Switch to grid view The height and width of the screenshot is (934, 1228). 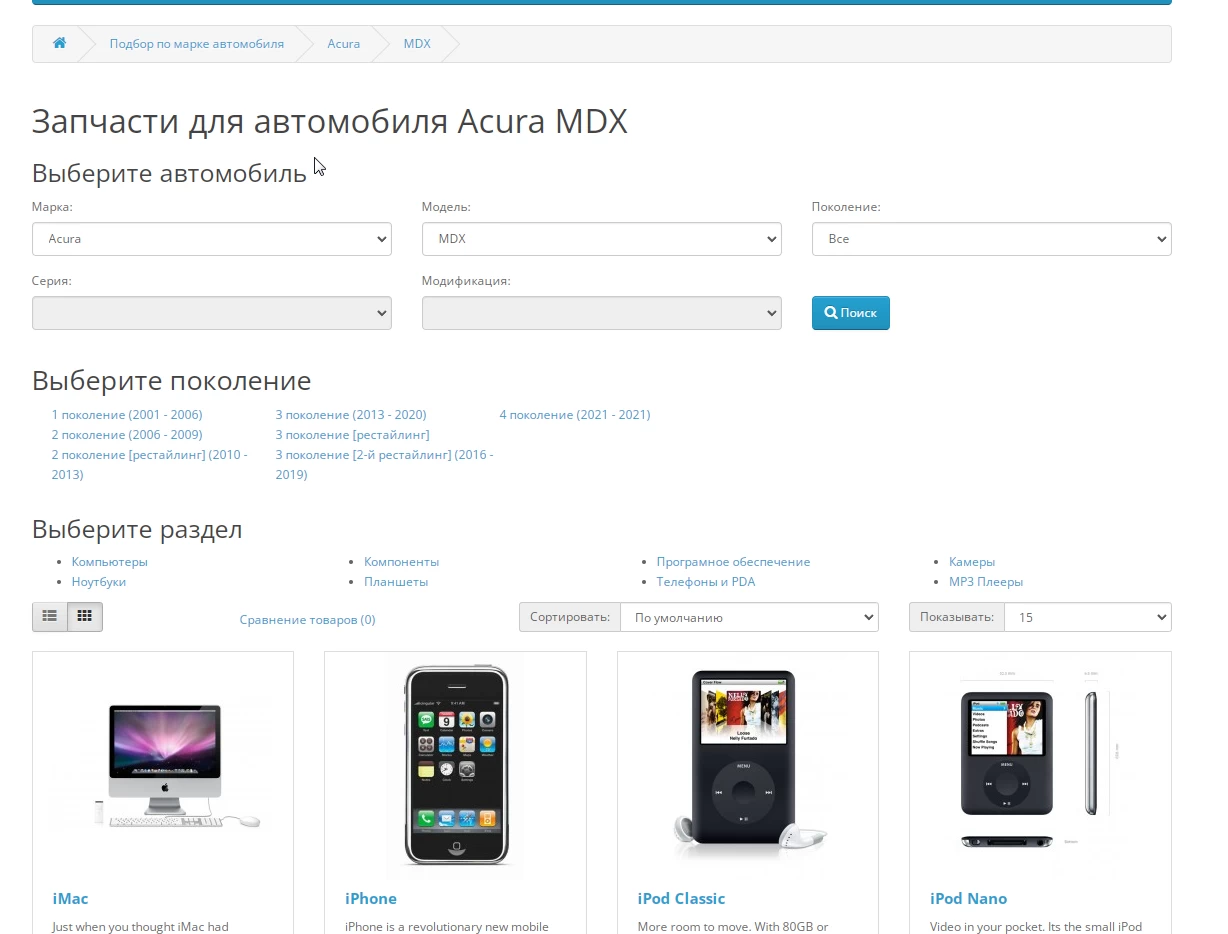pos(85,617)
